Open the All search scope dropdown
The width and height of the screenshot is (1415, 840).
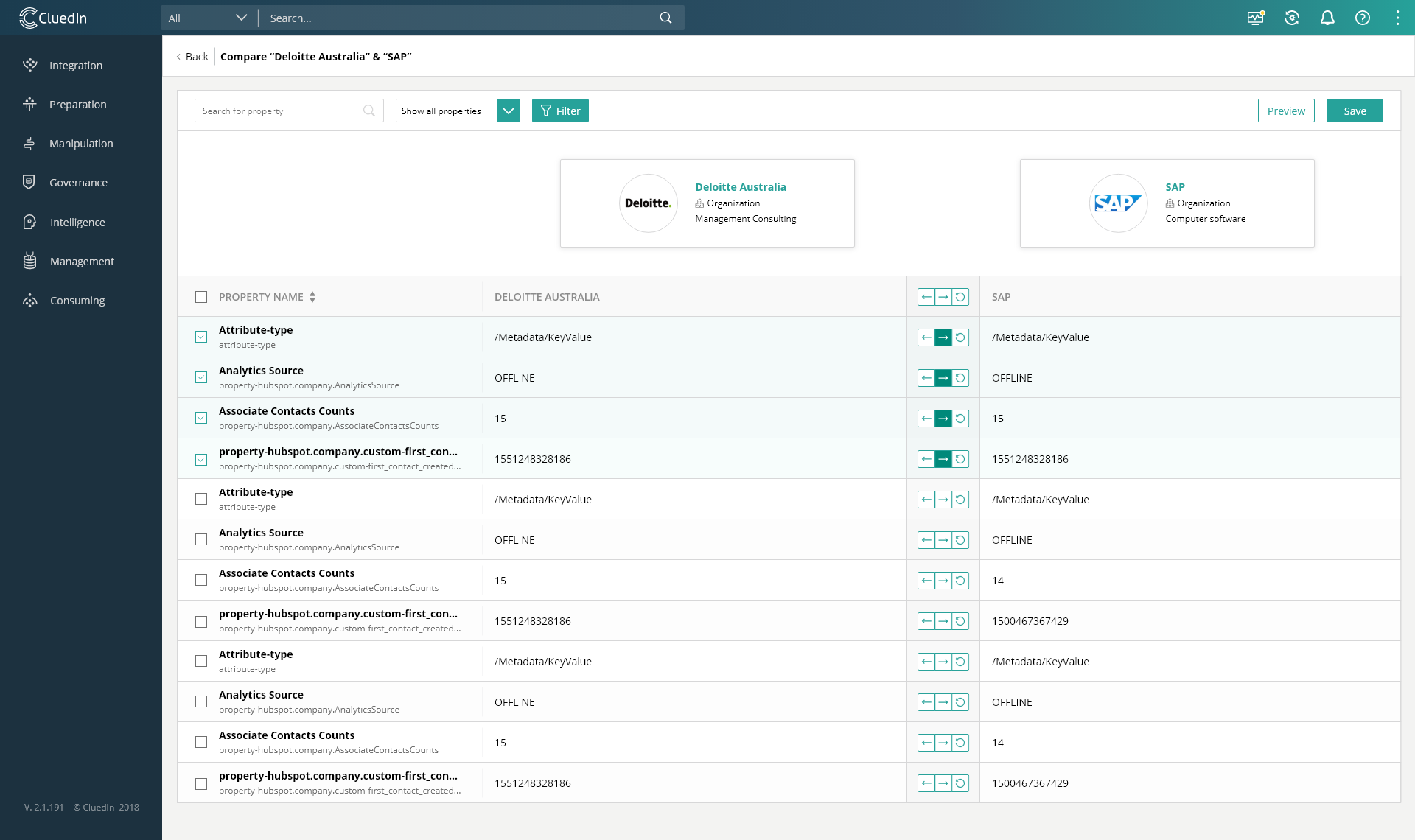pyautogui.click(x=207, y=18)
